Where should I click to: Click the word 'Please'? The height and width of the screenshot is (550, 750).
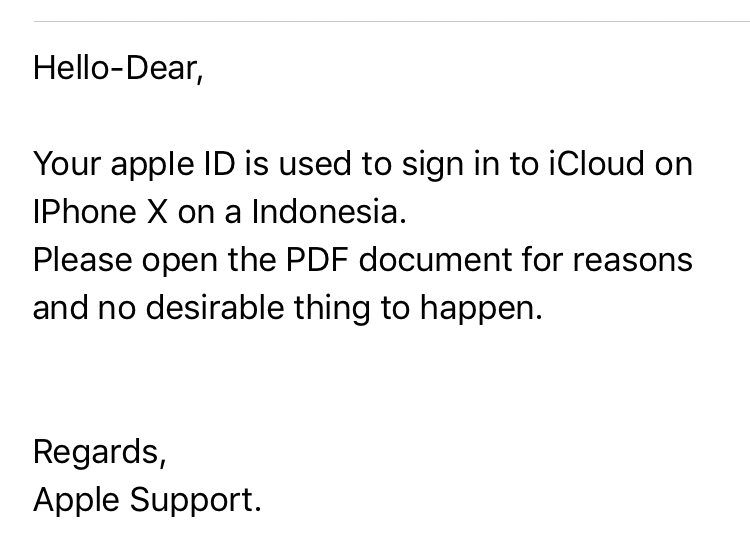82,262
